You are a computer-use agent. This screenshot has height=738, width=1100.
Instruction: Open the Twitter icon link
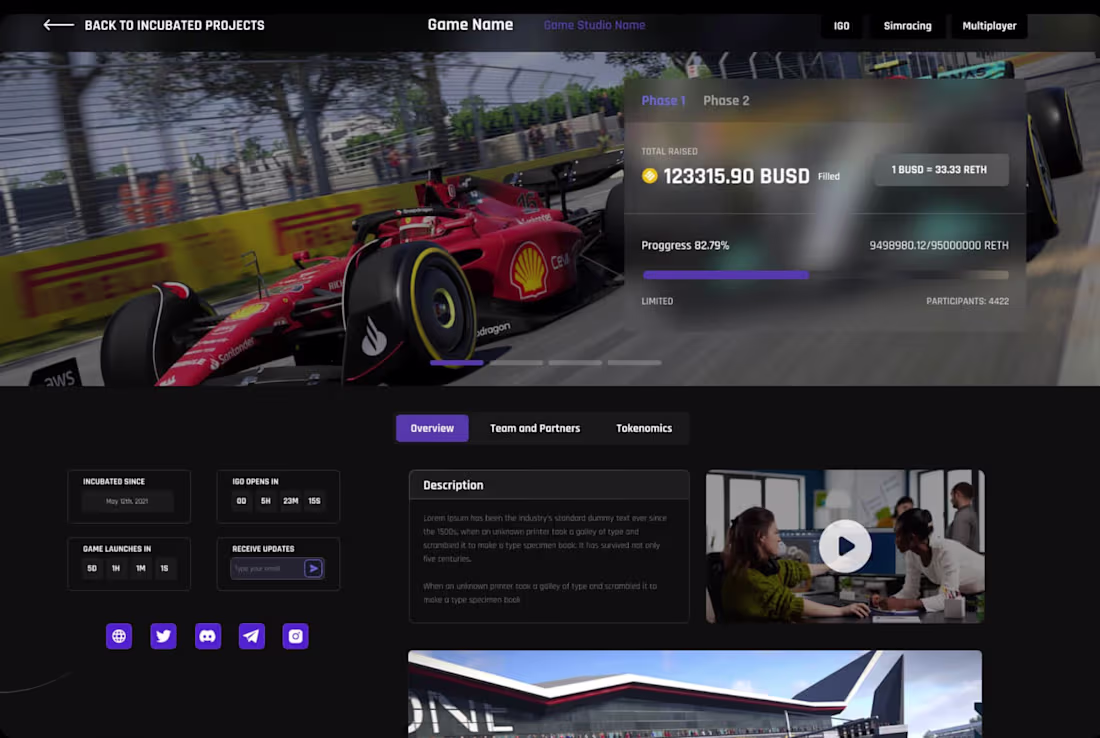tap(163, 636)
